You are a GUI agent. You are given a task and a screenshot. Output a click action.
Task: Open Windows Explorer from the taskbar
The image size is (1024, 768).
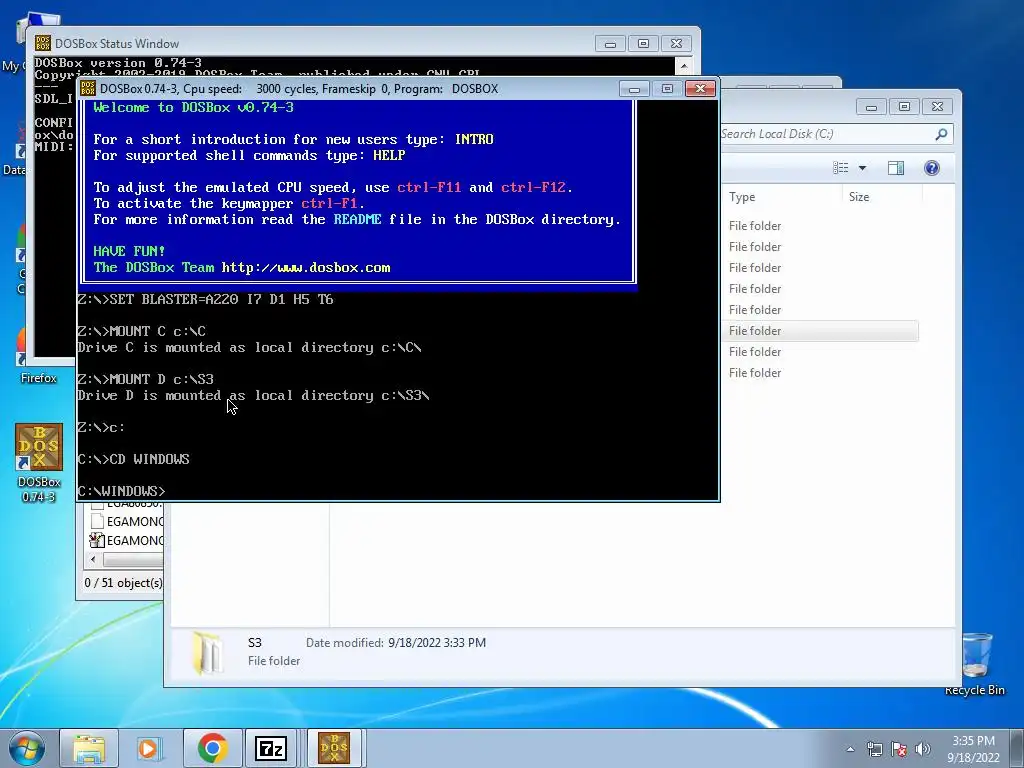pos(89,748)
